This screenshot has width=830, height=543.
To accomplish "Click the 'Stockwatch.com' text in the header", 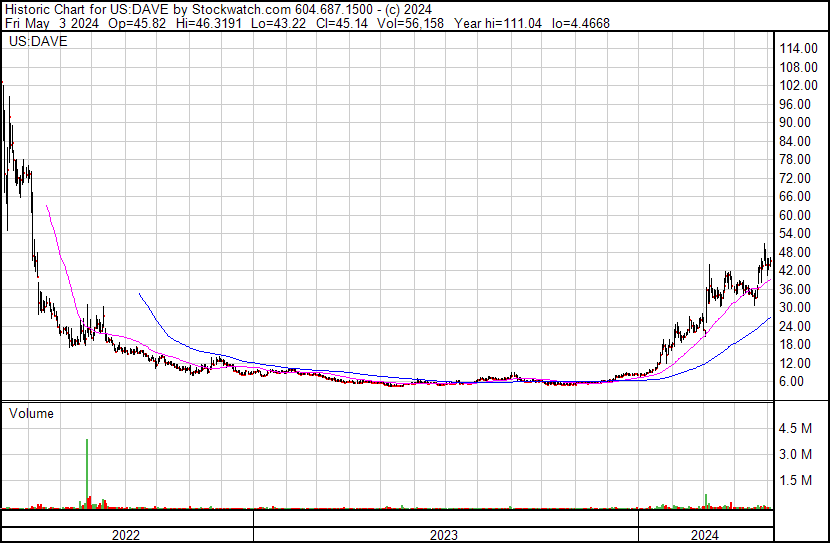I will click(241, 10).
